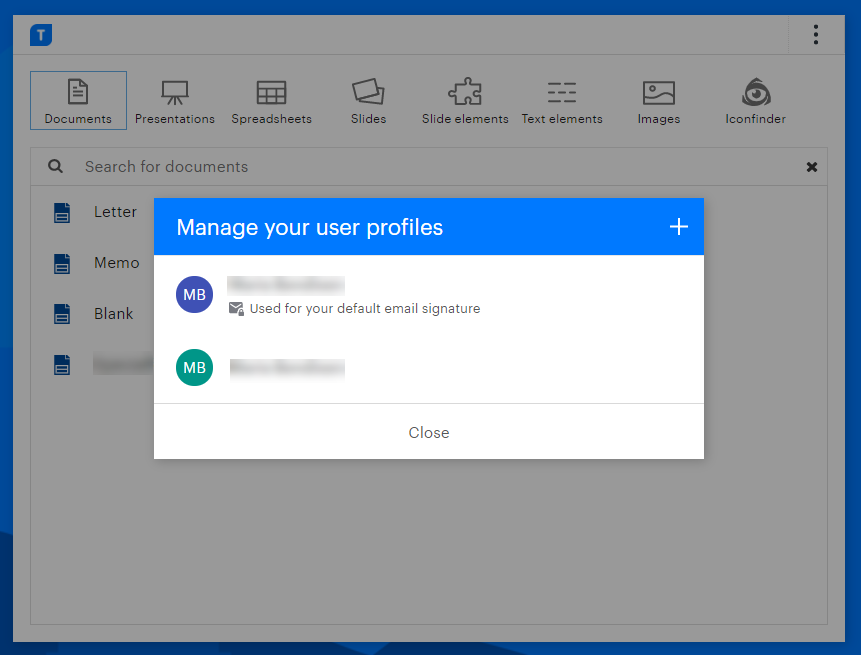Select the blue MB profile avatar
This screenshot has height=655, width=861.
point(194,294)
